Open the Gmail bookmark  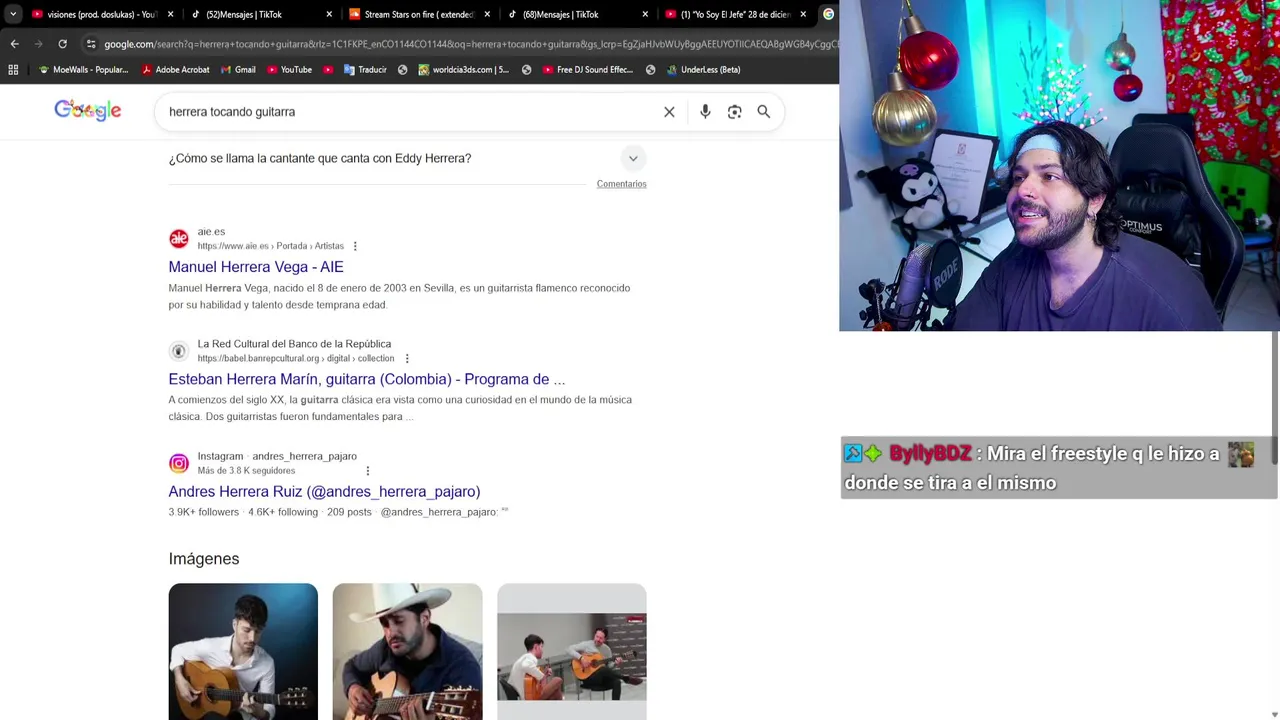pos(238,70)
